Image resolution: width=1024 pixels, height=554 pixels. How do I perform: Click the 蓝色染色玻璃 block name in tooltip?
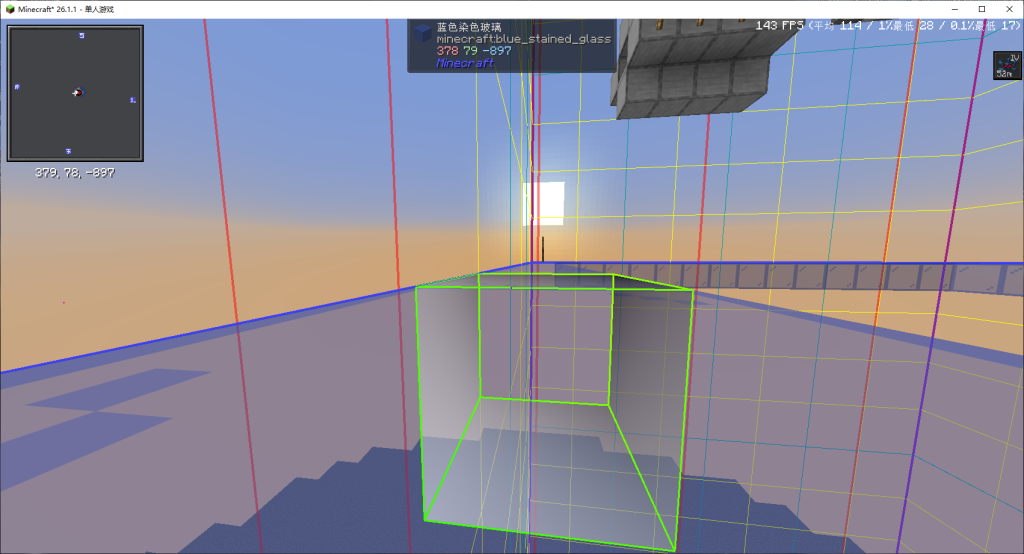[x=469, y=27]
